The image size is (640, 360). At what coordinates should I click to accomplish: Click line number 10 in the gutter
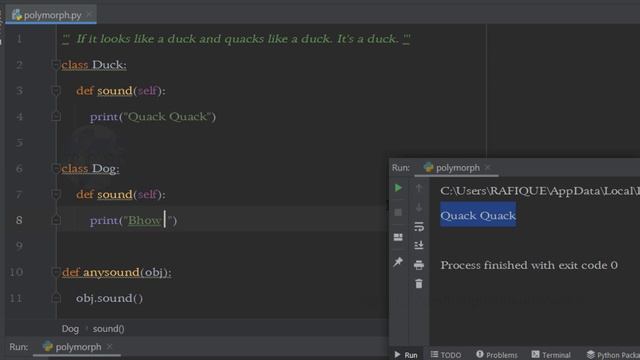[16, 272]
